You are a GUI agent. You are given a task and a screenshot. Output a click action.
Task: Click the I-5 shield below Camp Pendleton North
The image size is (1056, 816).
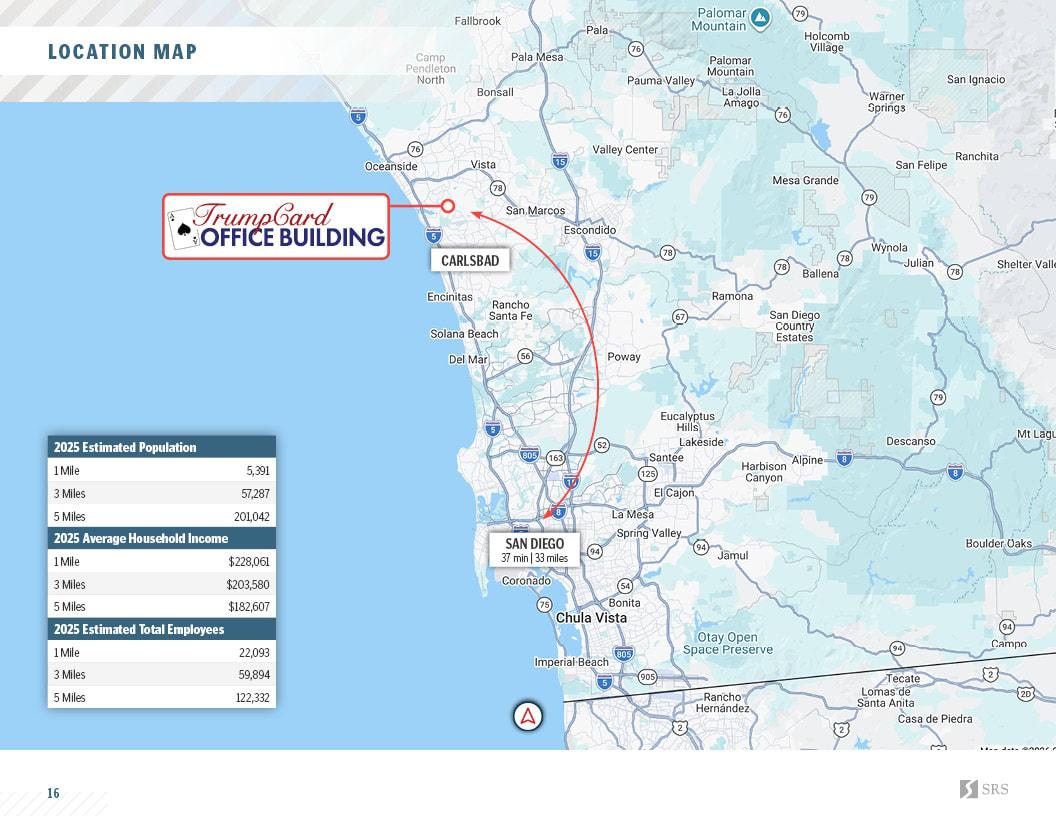pyautogui.click(x=358, y=116)
